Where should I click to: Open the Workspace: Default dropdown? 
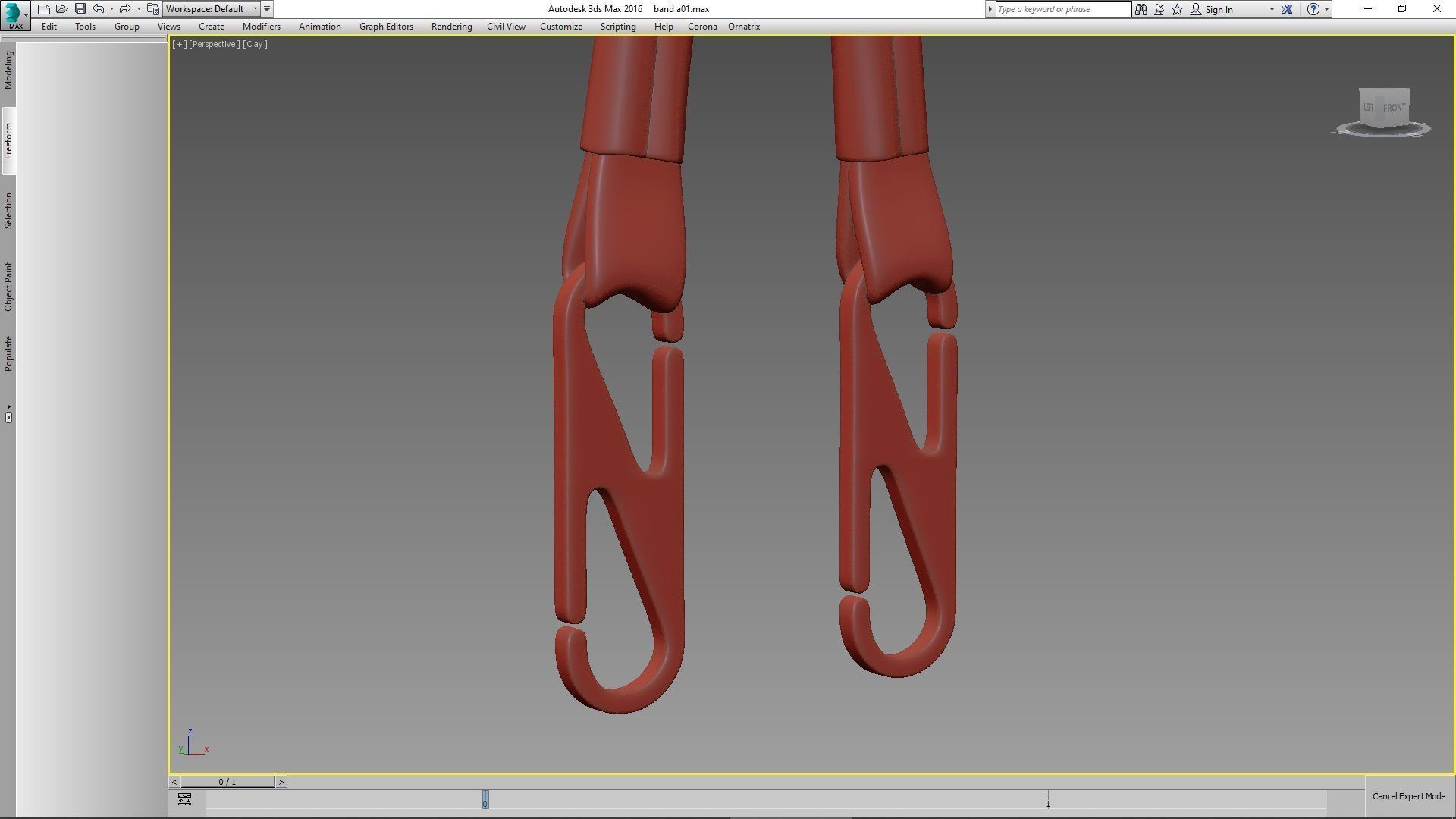212,9
